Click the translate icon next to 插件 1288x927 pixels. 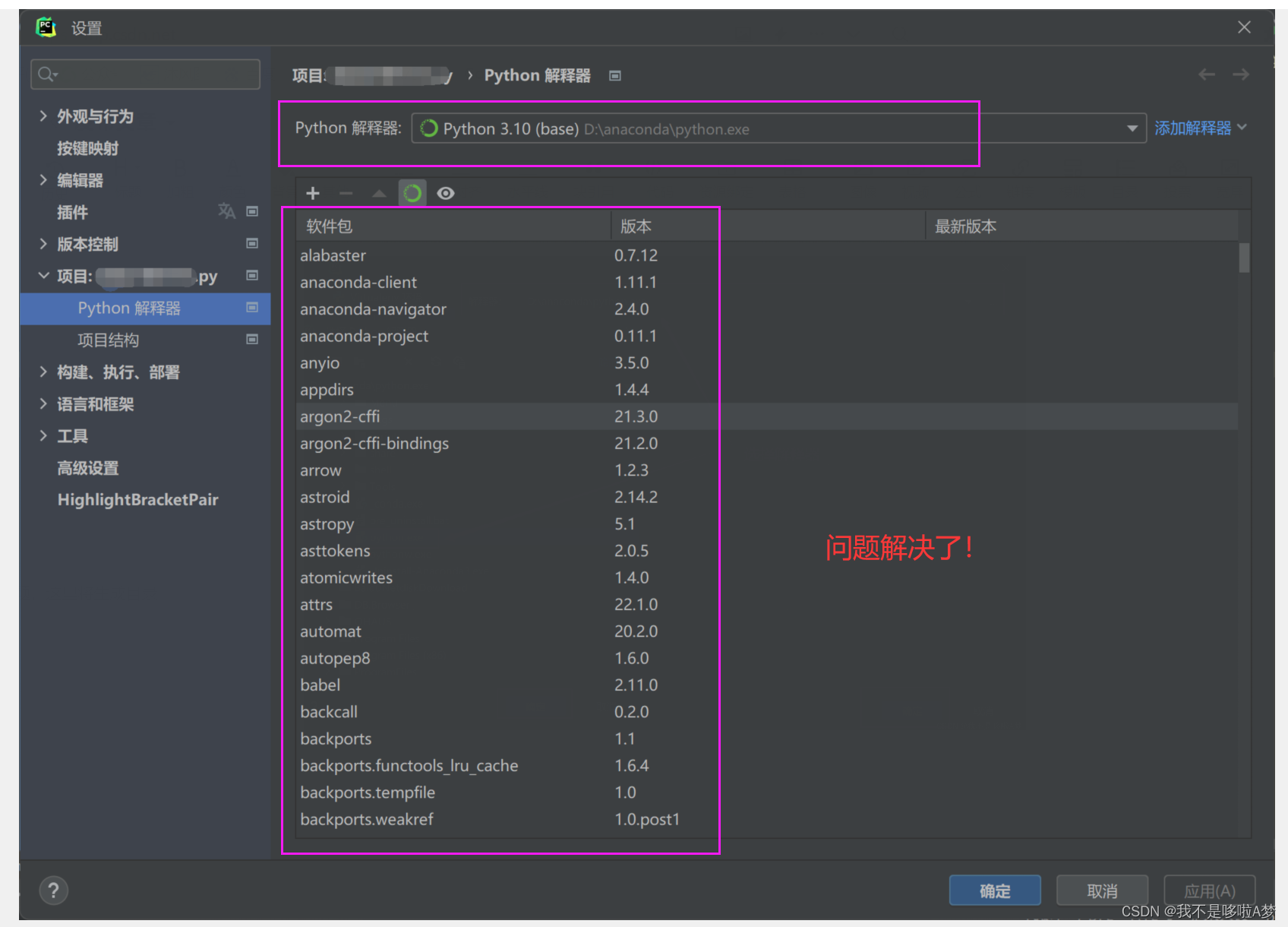point(226,211)
